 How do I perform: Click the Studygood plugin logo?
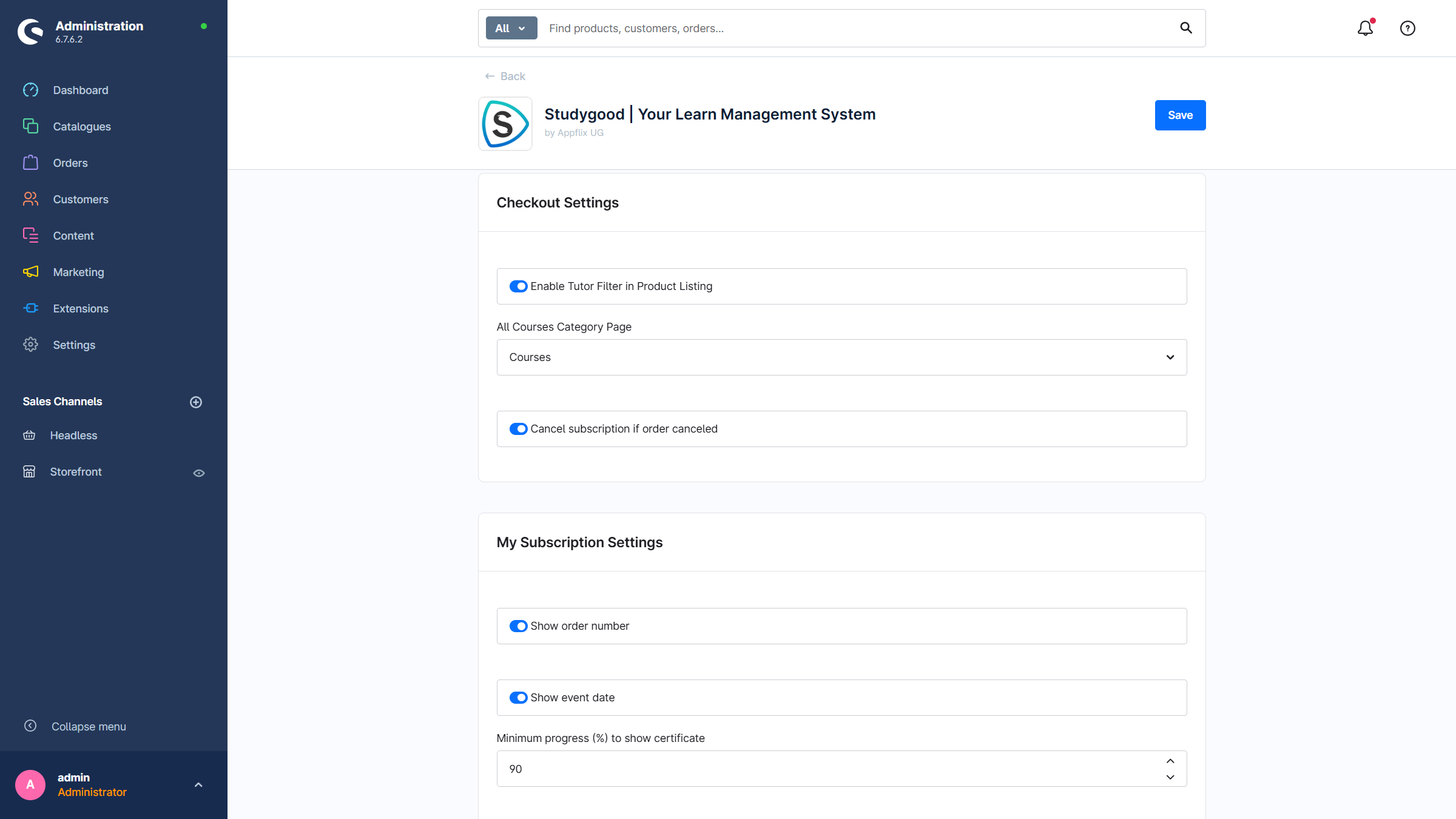tap(505, 124)
